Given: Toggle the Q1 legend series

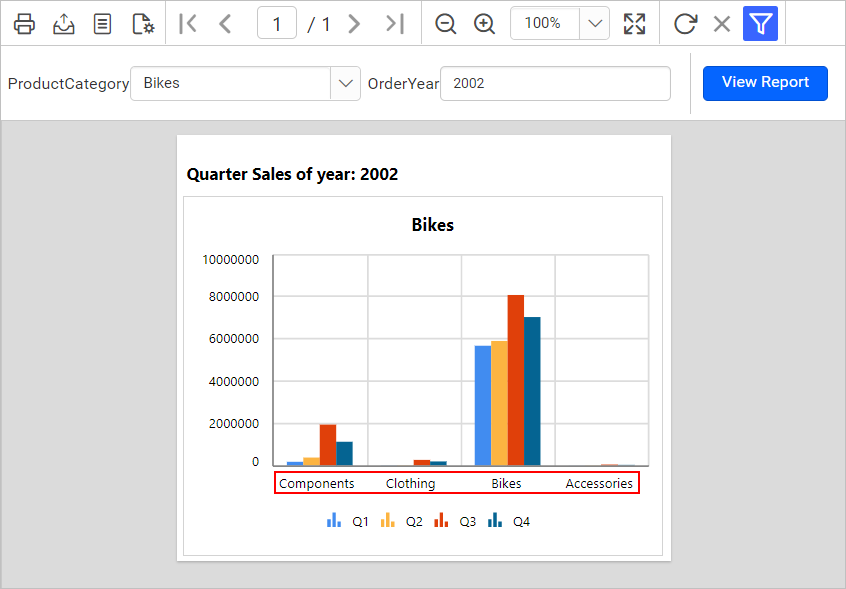Looking at the screenshot, I should pos(348,520).
